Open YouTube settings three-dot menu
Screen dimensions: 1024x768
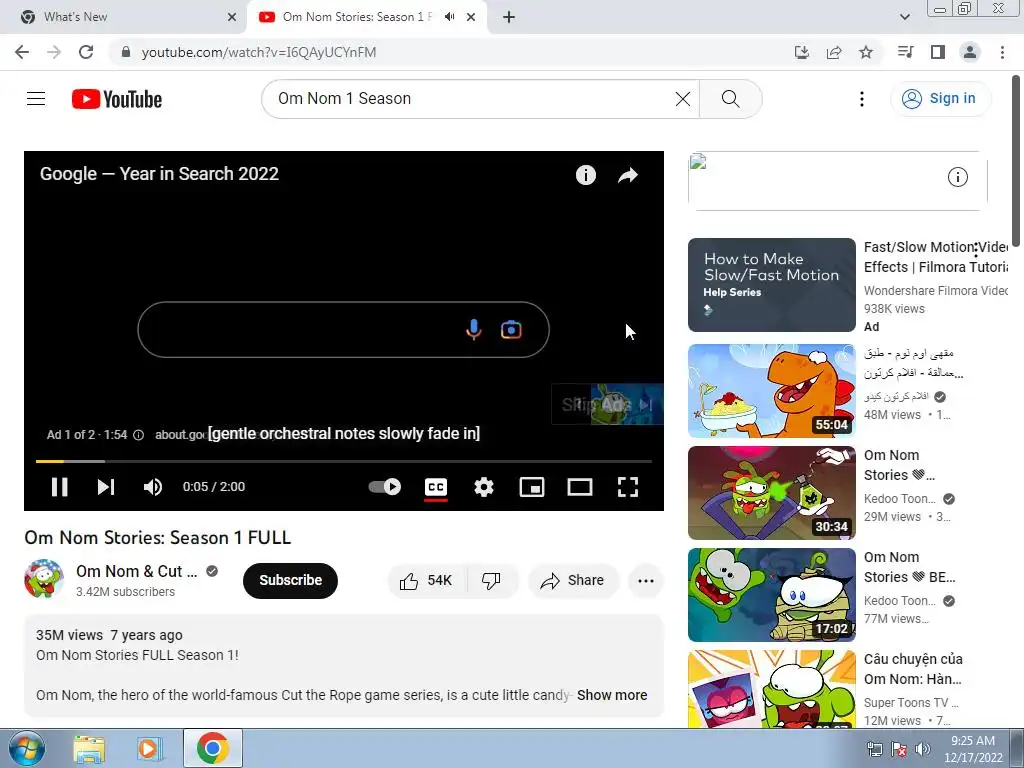point(861,99)
